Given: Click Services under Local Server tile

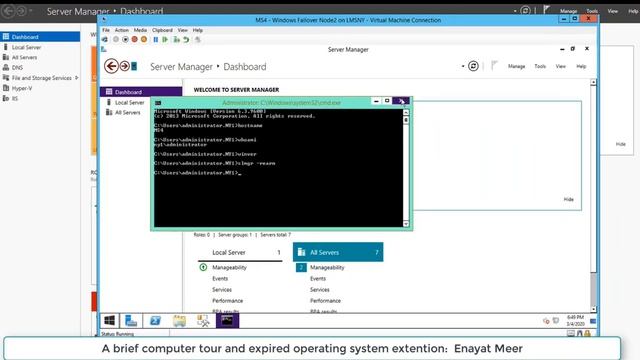Looking at the screenshot, I should point(222,289).
